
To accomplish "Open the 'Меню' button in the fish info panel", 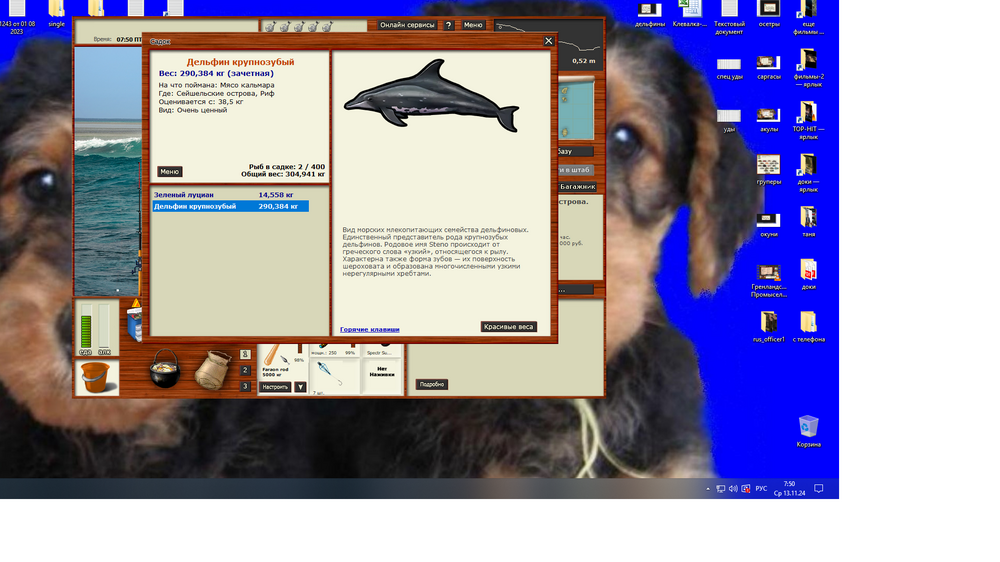I will 170,172.
